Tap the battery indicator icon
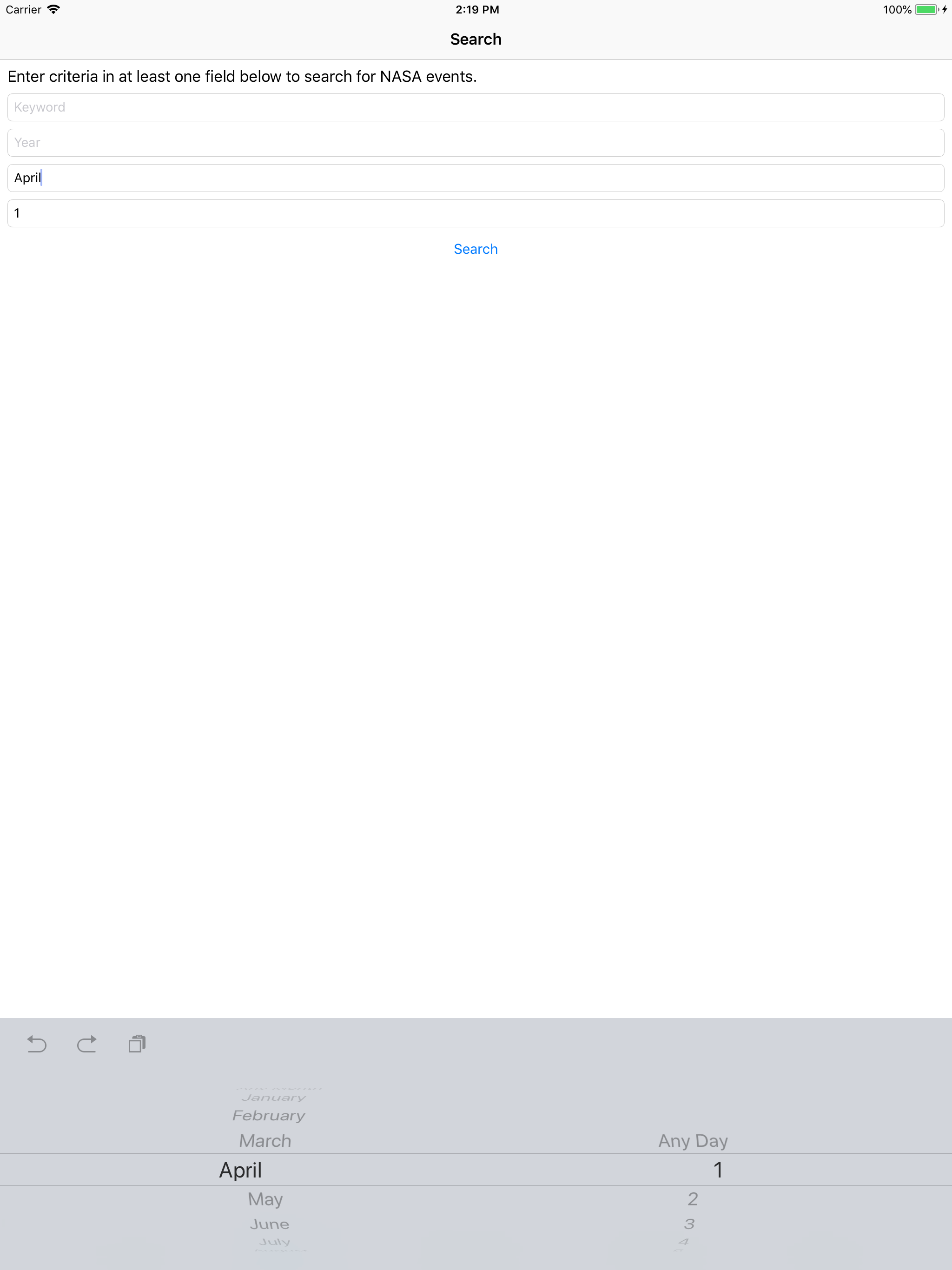 (x=927, y=9)
